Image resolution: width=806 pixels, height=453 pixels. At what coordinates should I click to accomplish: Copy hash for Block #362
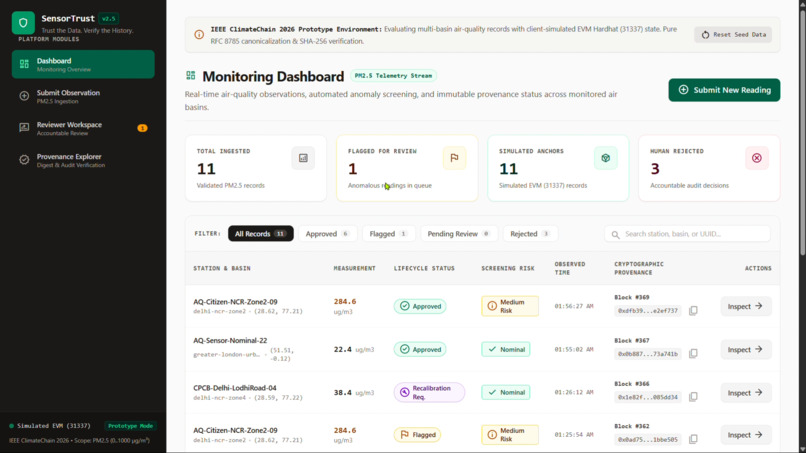coord(693,439)
